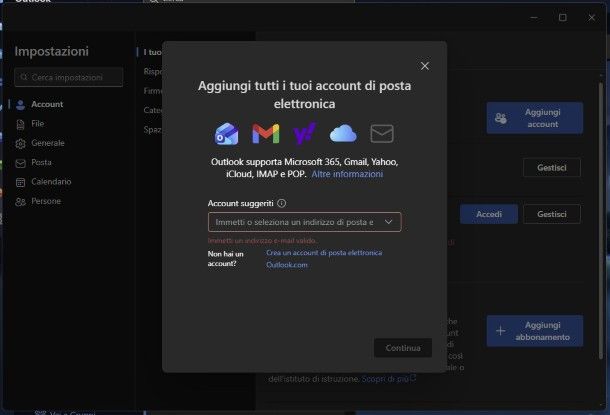Select Account in settings sidebar
610x415 pixels.
point(46,104)
